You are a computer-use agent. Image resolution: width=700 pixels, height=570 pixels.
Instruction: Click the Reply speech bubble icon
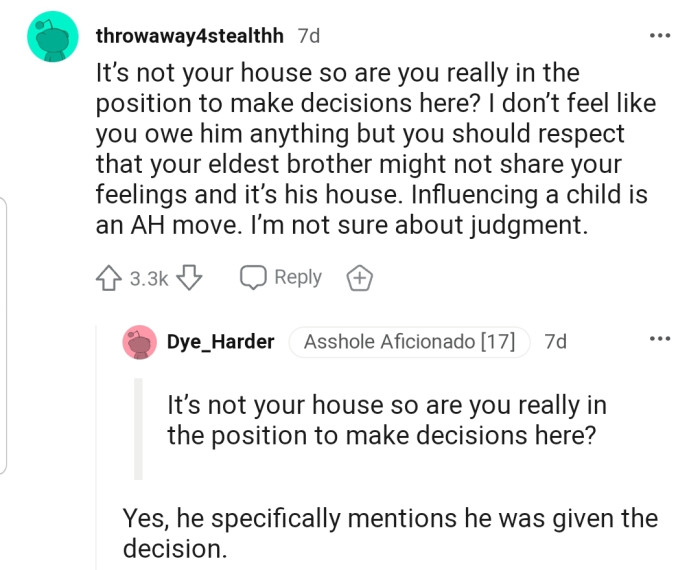pos(252,278)
